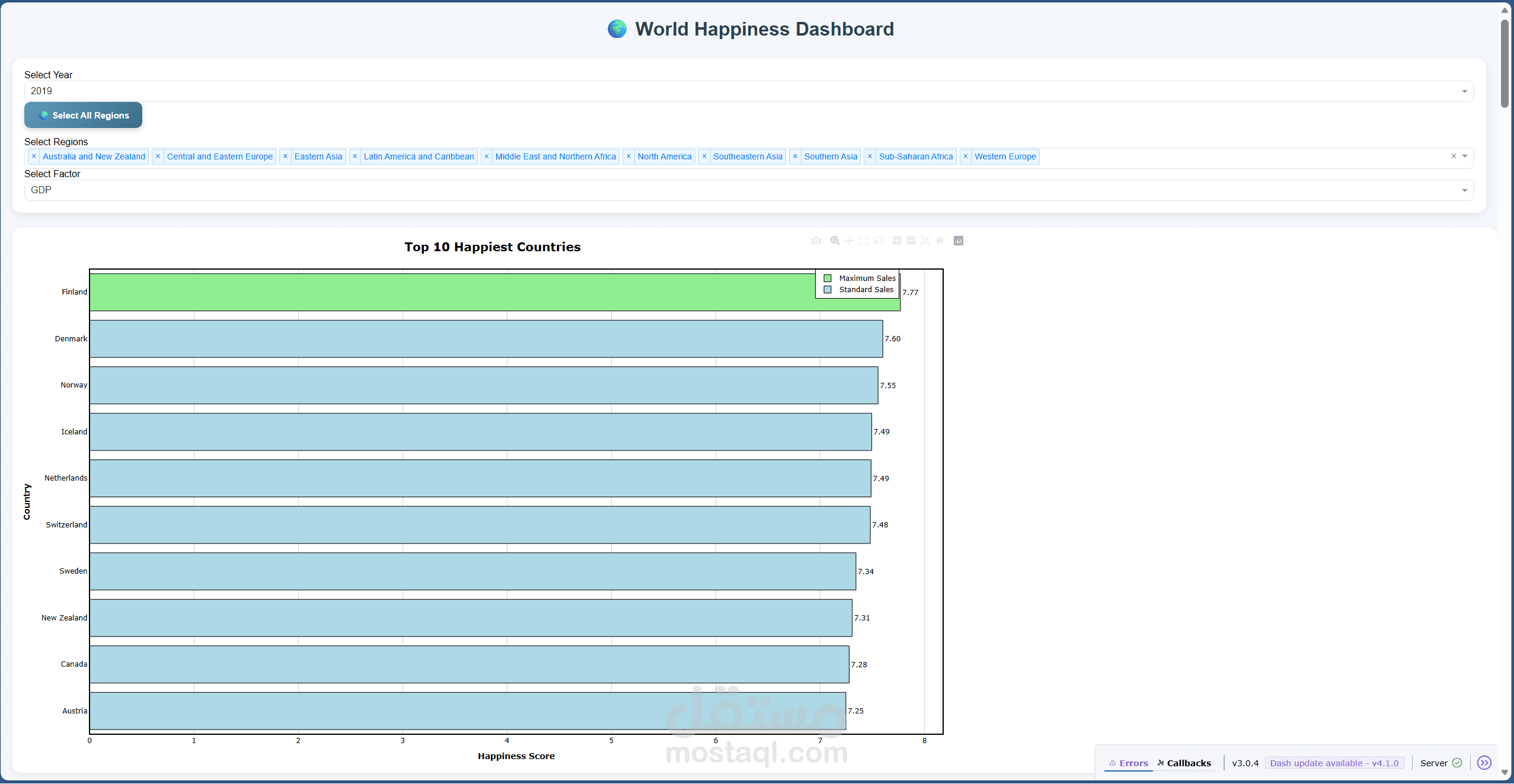Remove Middle East and Northern Africa tag

[x=487, y=156]
